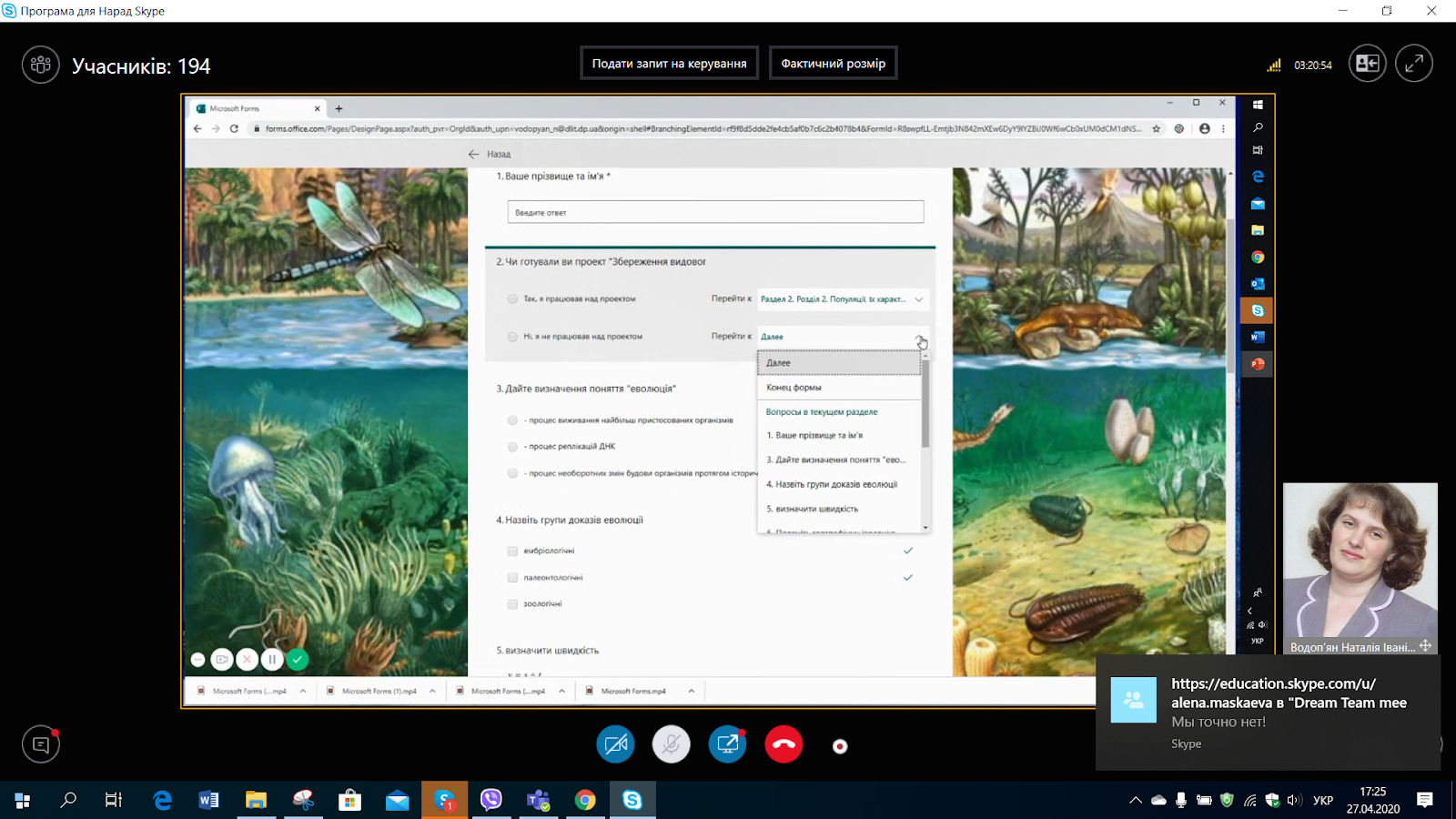Open the Action Center notifications icon
This screenshot has width=1456, height=819.
tap(1425, 800)
